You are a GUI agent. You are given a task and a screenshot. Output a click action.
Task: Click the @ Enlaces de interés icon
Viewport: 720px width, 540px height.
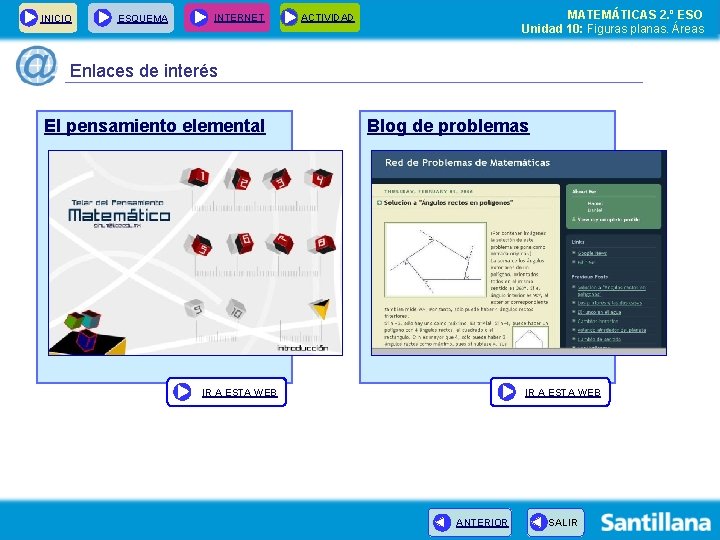click(36, 66)
